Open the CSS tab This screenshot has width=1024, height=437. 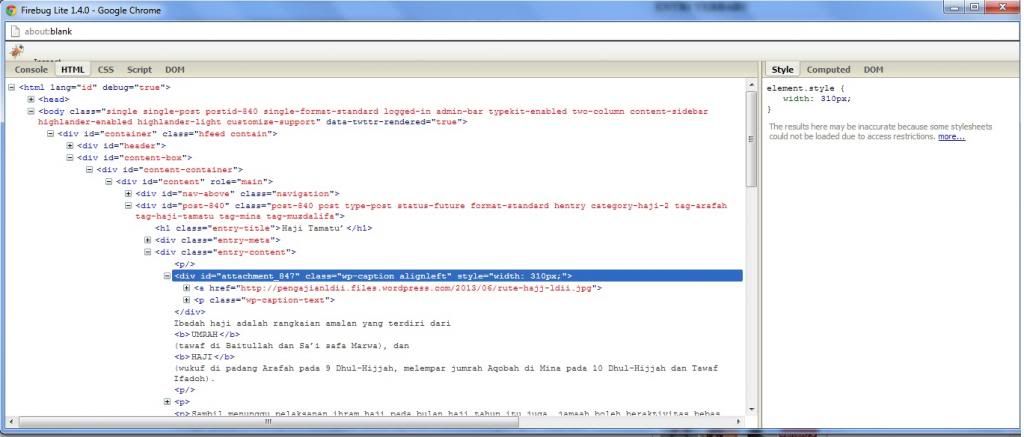click(x=106, y=70)
